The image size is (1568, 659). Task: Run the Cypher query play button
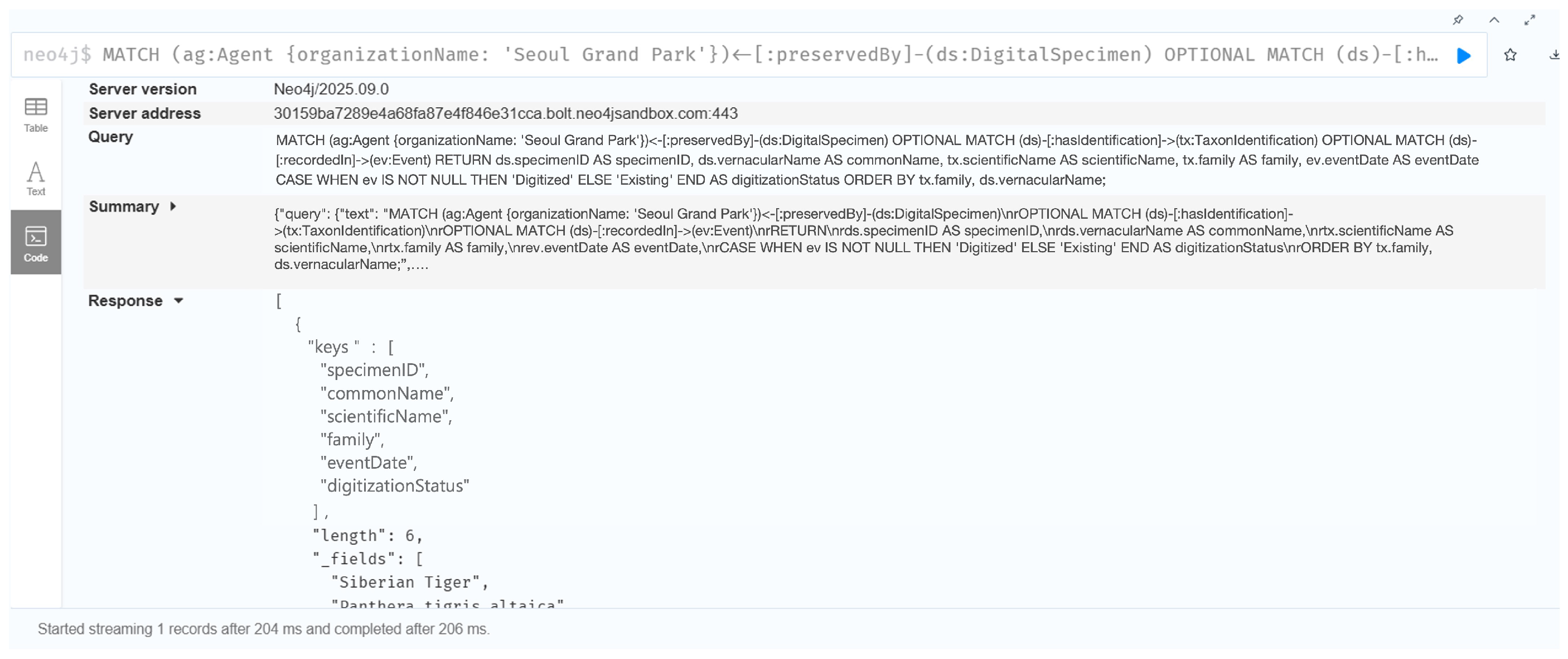pyautogui.click(x=1464, y=55)
